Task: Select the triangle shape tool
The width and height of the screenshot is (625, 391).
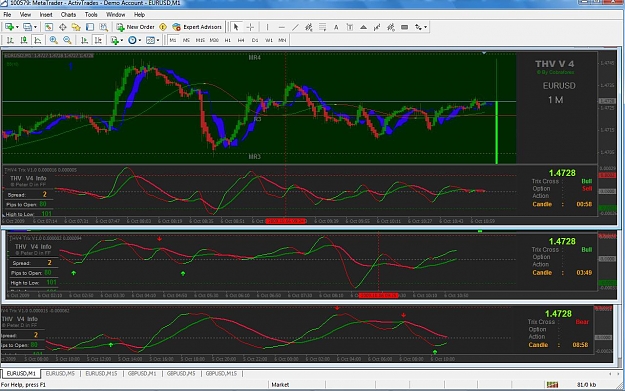Action: (364, 27)
